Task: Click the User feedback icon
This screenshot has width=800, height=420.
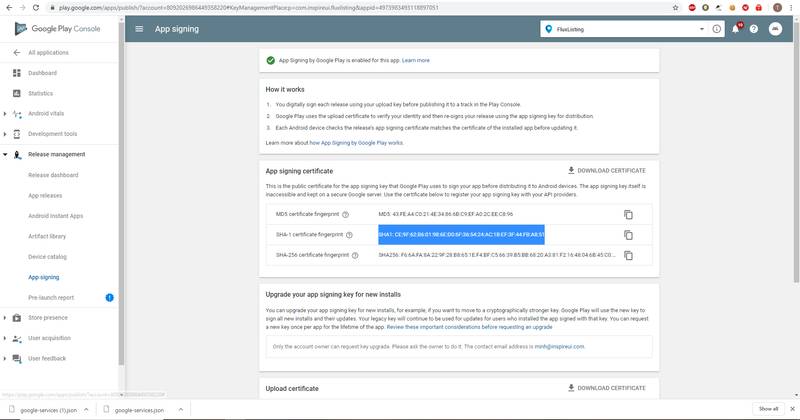Action: [x=17, y=359]
